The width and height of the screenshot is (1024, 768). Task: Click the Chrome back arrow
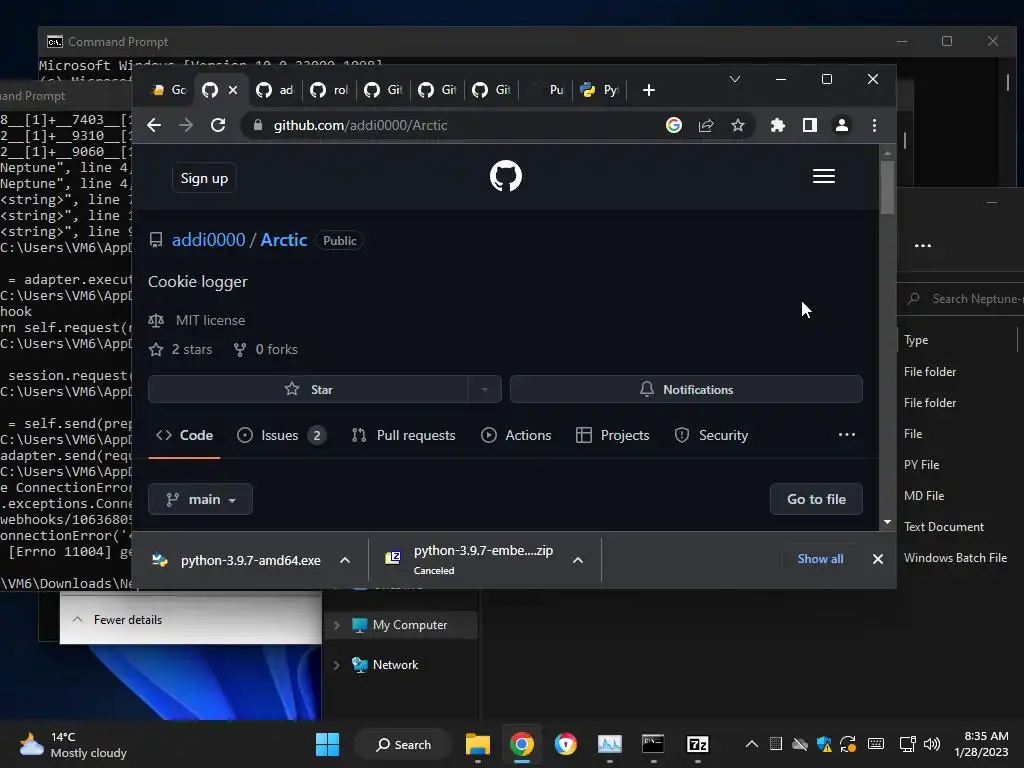(154, 125)
